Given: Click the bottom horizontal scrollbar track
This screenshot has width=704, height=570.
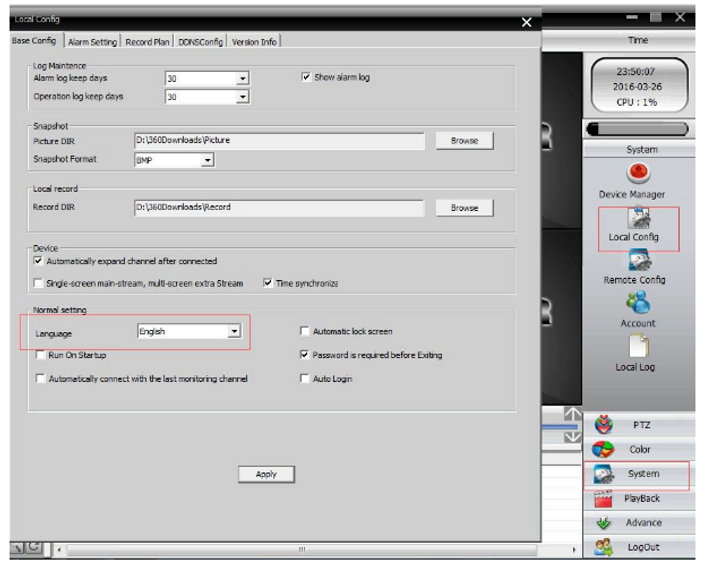Looking at the screenshot, I should [x=302, y=550].
